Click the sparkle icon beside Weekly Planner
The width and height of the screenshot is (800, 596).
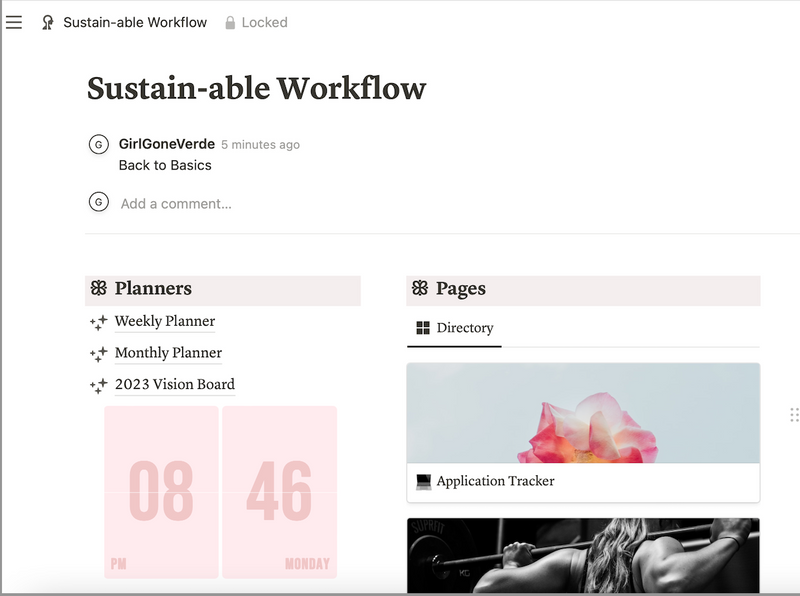pyautogui.click(x=98, y=322)
